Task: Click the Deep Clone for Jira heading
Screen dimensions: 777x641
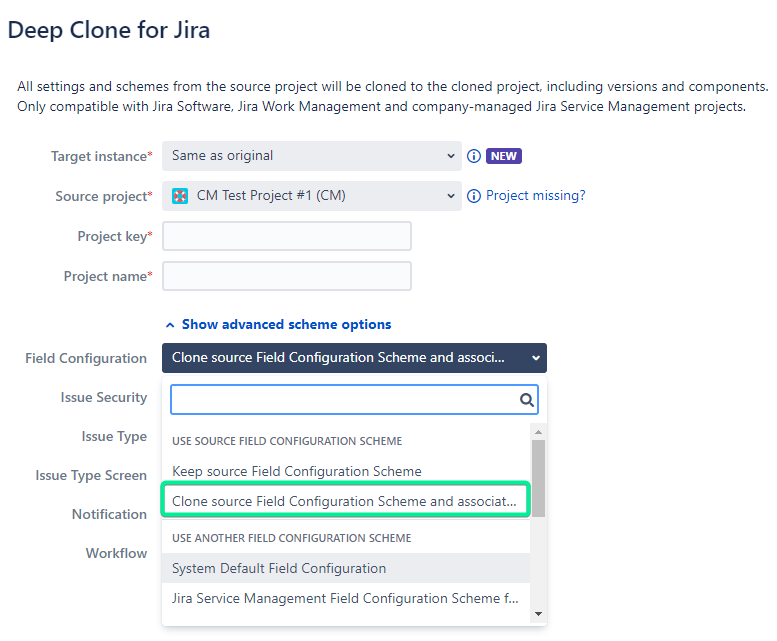Action: (x=109, y=30)
